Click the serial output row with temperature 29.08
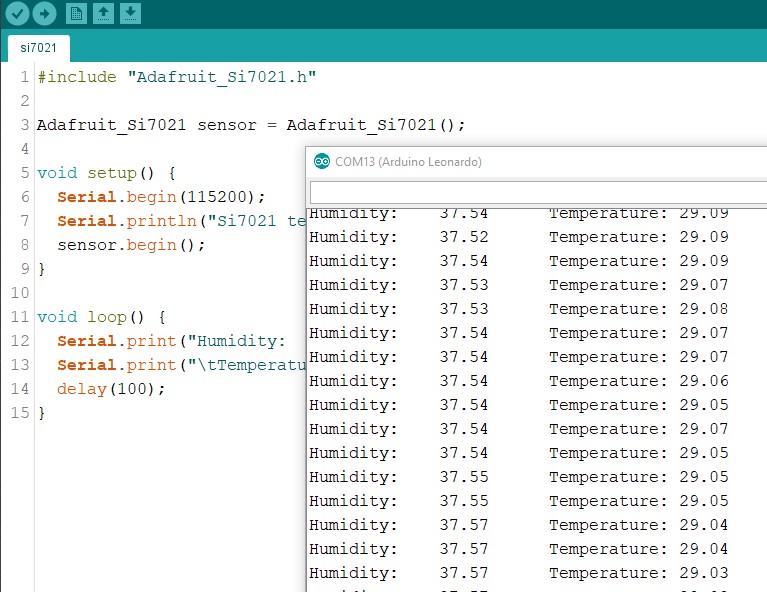This screenshot has width=767, height=592. [519, 309]
